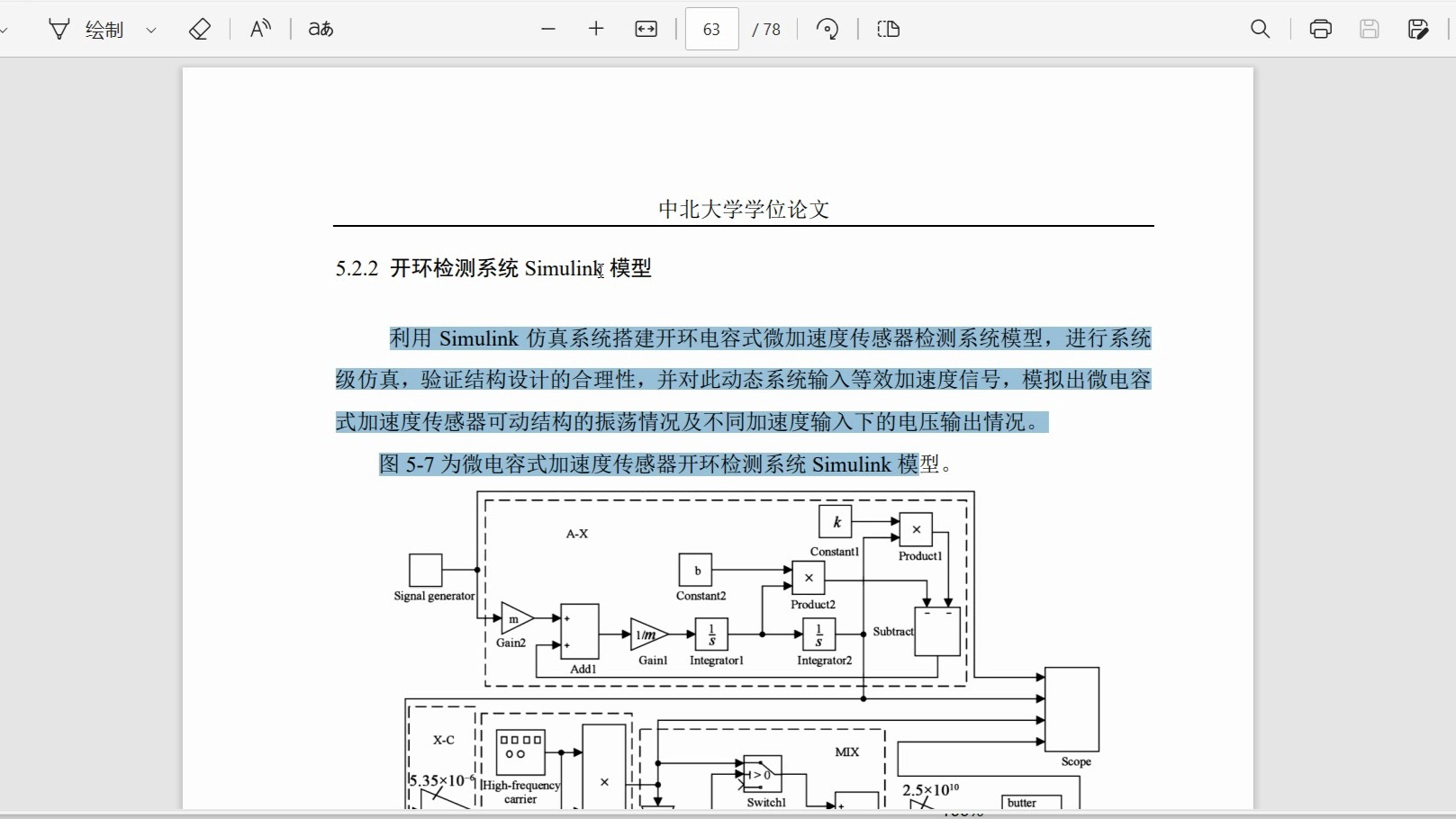The height and width of the screenshot is (819, 1456).
Task: Toggle the single page view layout
Action: point(888,29)
